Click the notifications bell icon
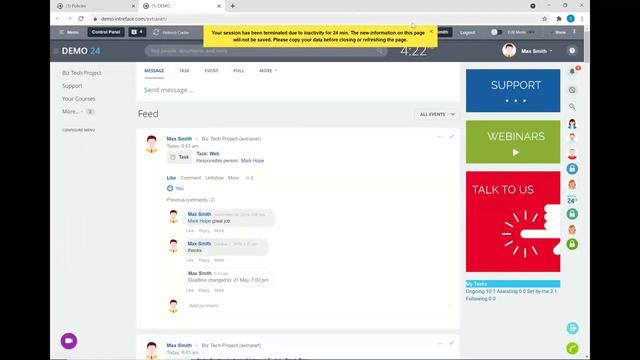Screen dimensions: 640x360 coord(572,71)
